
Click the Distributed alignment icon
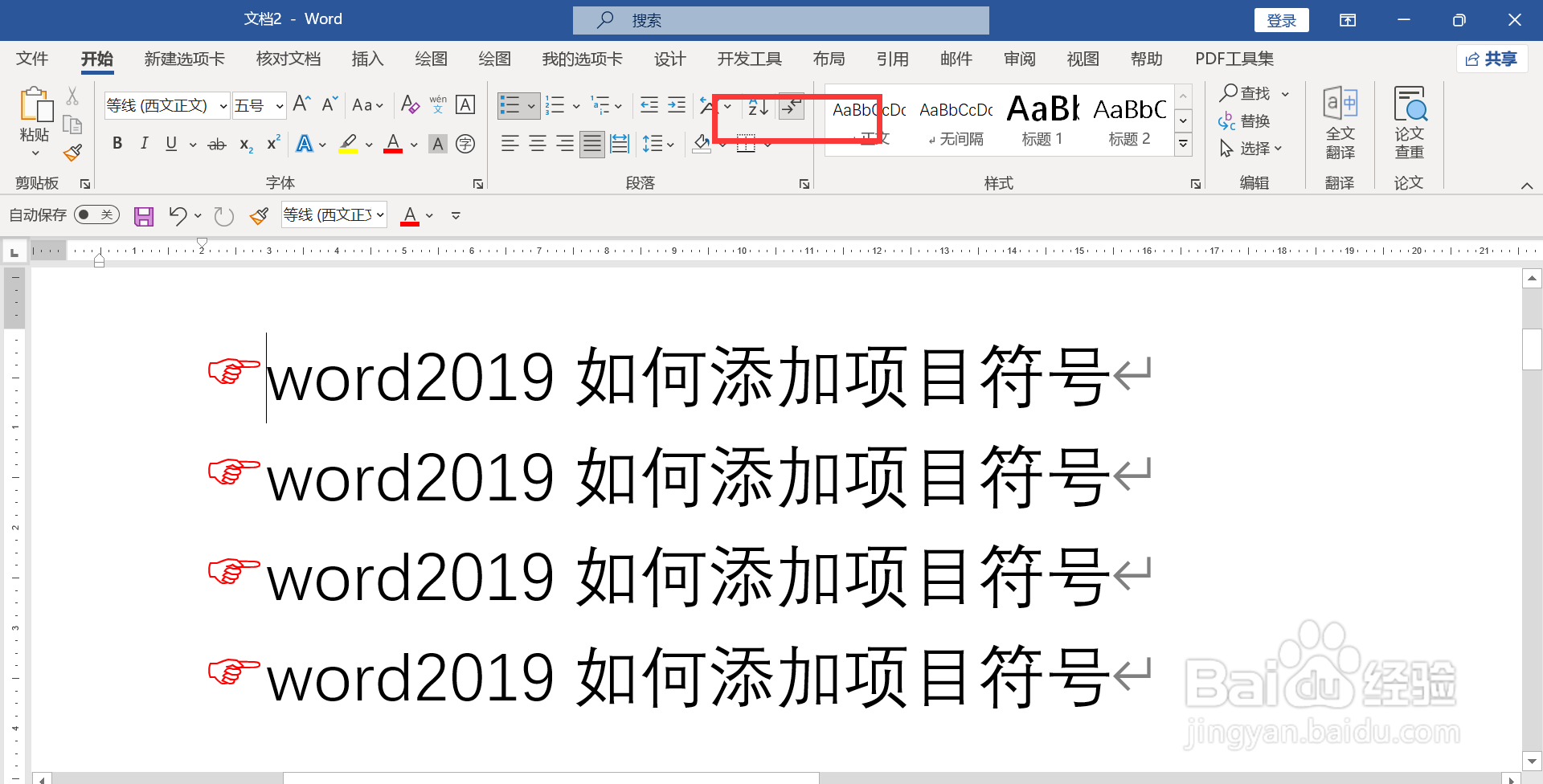coord(620,145)
